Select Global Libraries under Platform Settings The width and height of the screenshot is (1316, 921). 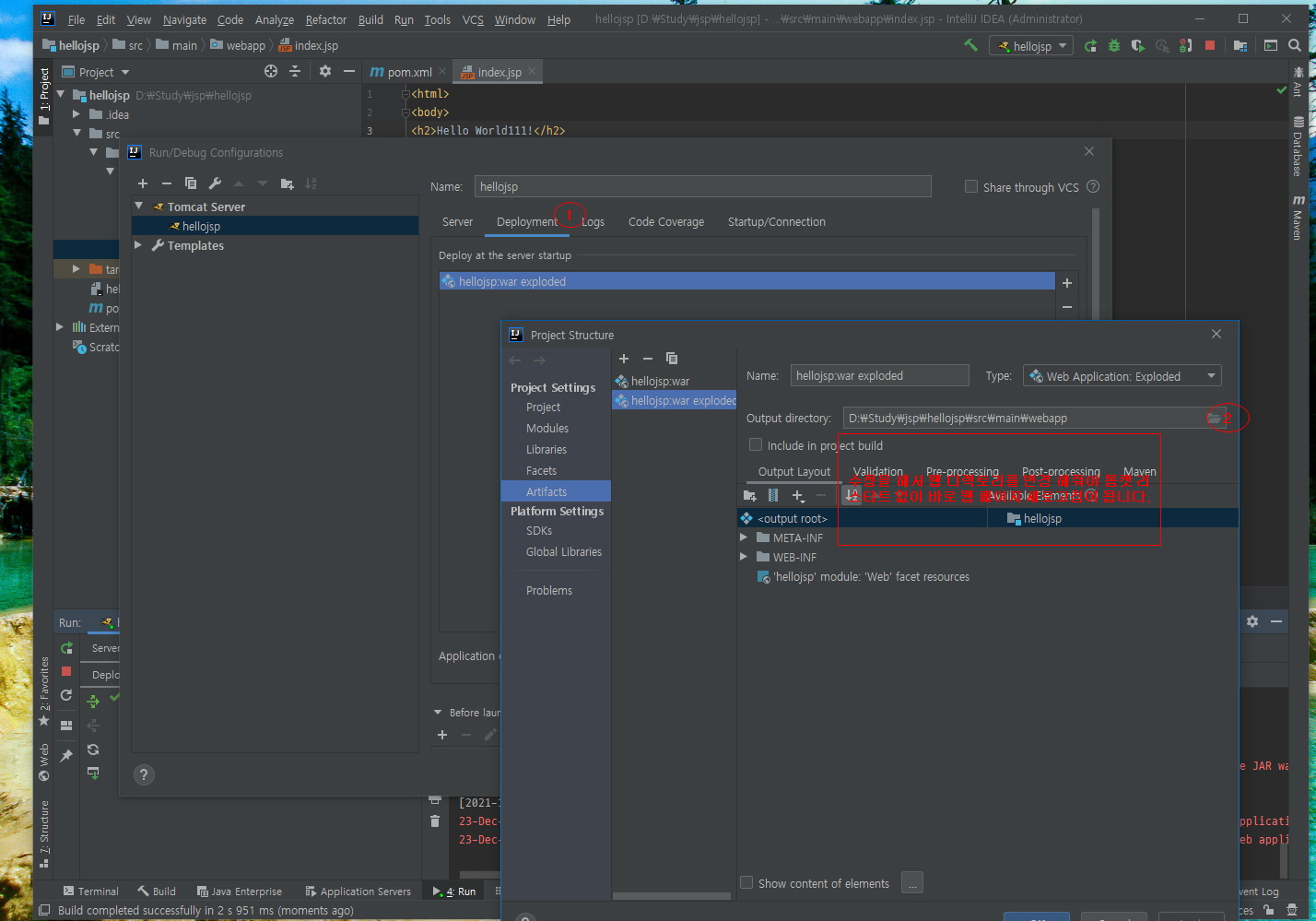point(564,552)
